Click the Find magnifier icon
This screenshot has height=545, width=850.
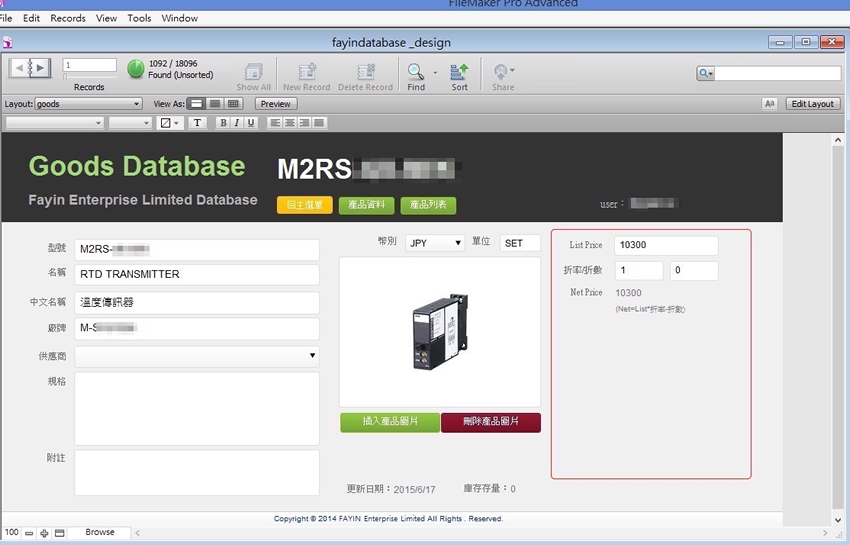tap(415, 71)
